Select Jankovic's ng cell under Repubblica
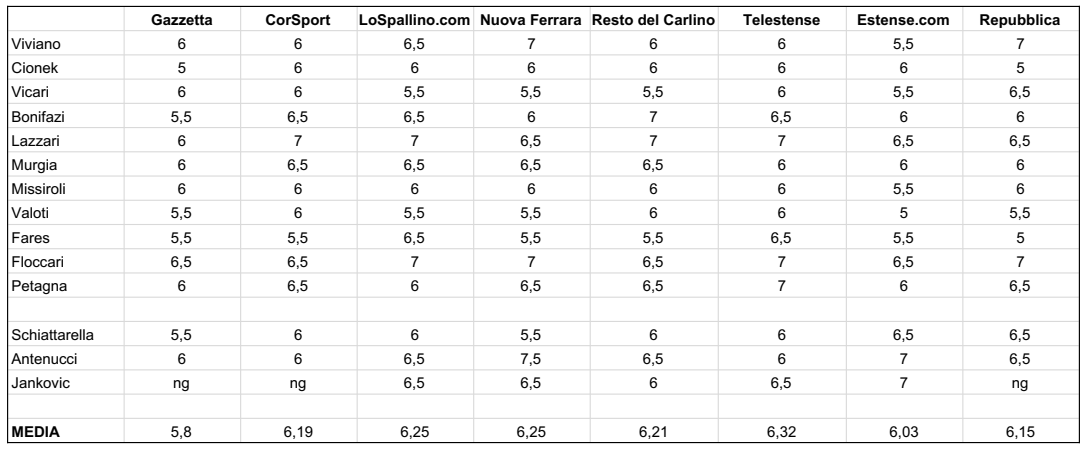The height and width of the screenshot is (451, 1085). (x=1019, y=383)
